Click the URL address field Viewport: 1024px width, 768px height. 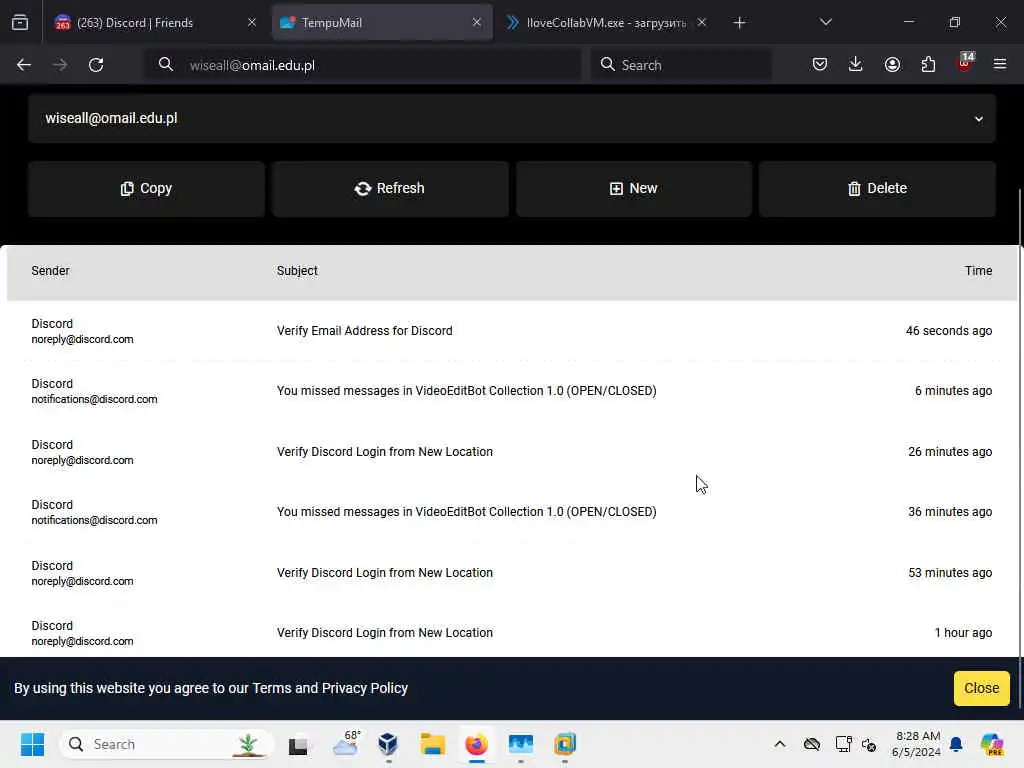coord(362,65)
